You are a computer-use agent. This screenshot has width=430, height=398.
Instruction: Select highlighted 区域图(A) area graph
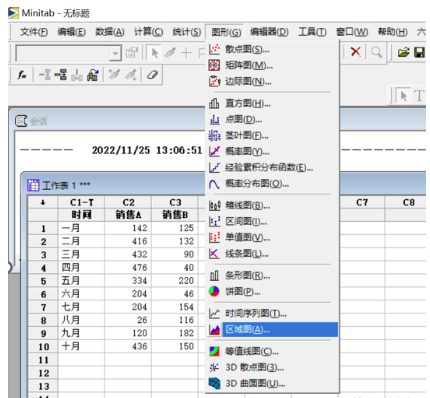pyautogui.click(x=272, y=330)
